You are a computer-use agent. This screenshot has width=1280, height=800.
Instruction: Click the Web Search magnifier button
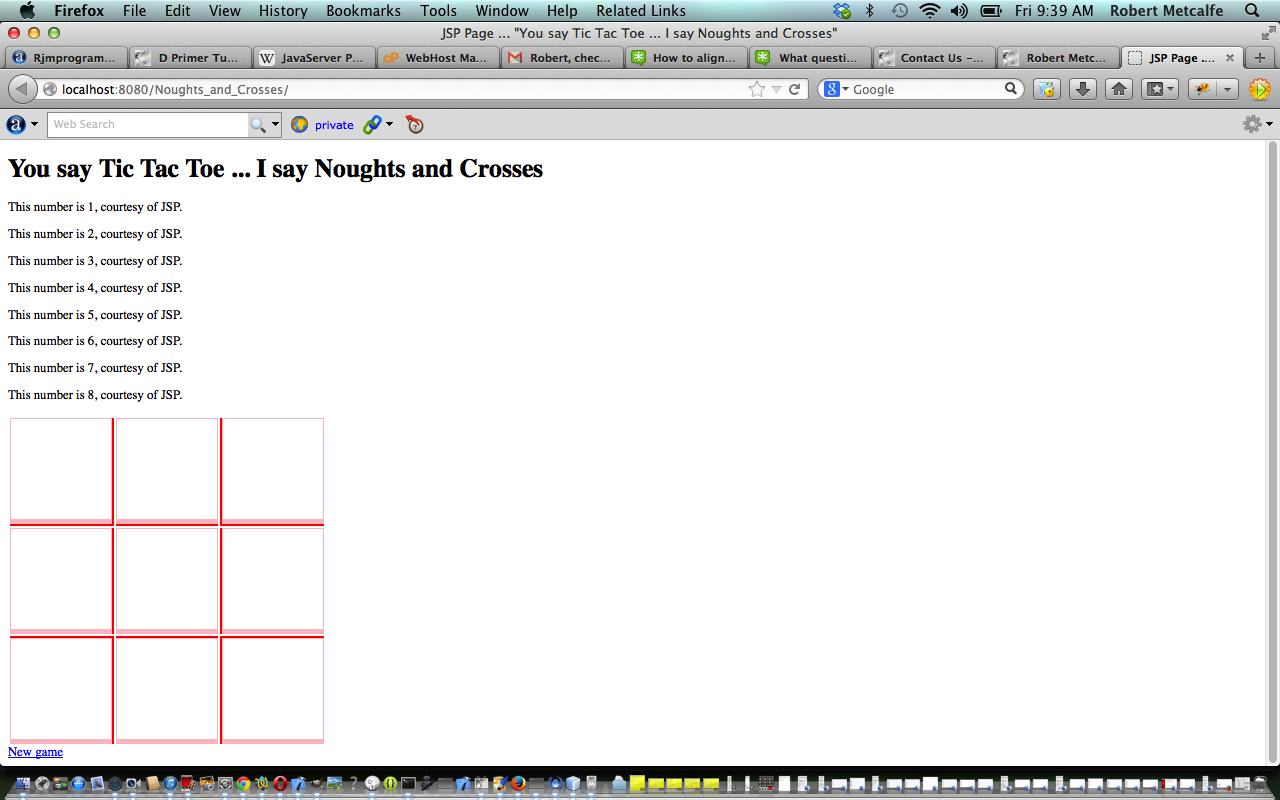pos(258,124)
